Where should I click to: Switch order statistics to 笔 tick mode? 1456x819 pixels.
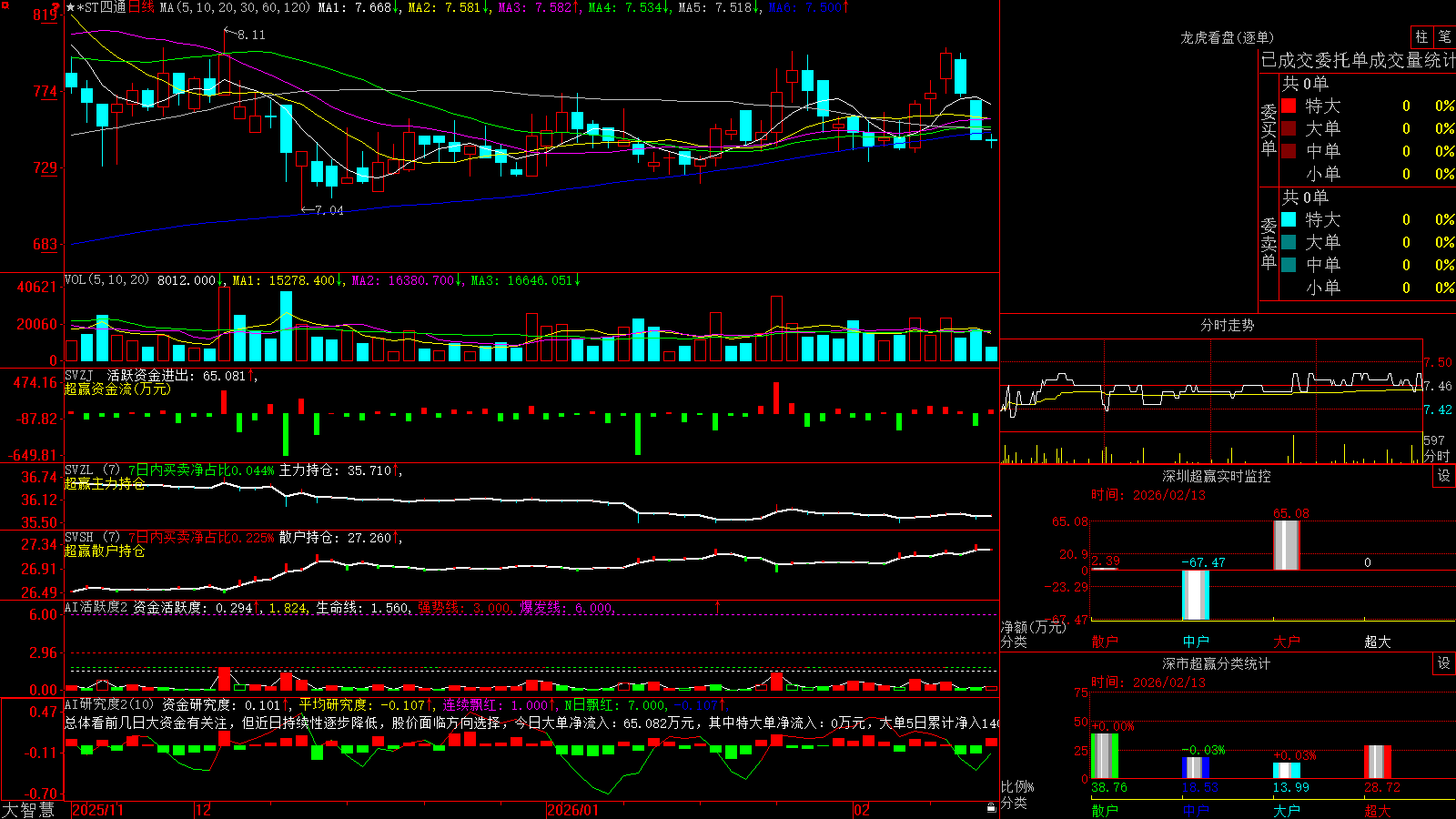click(1444, 37)
